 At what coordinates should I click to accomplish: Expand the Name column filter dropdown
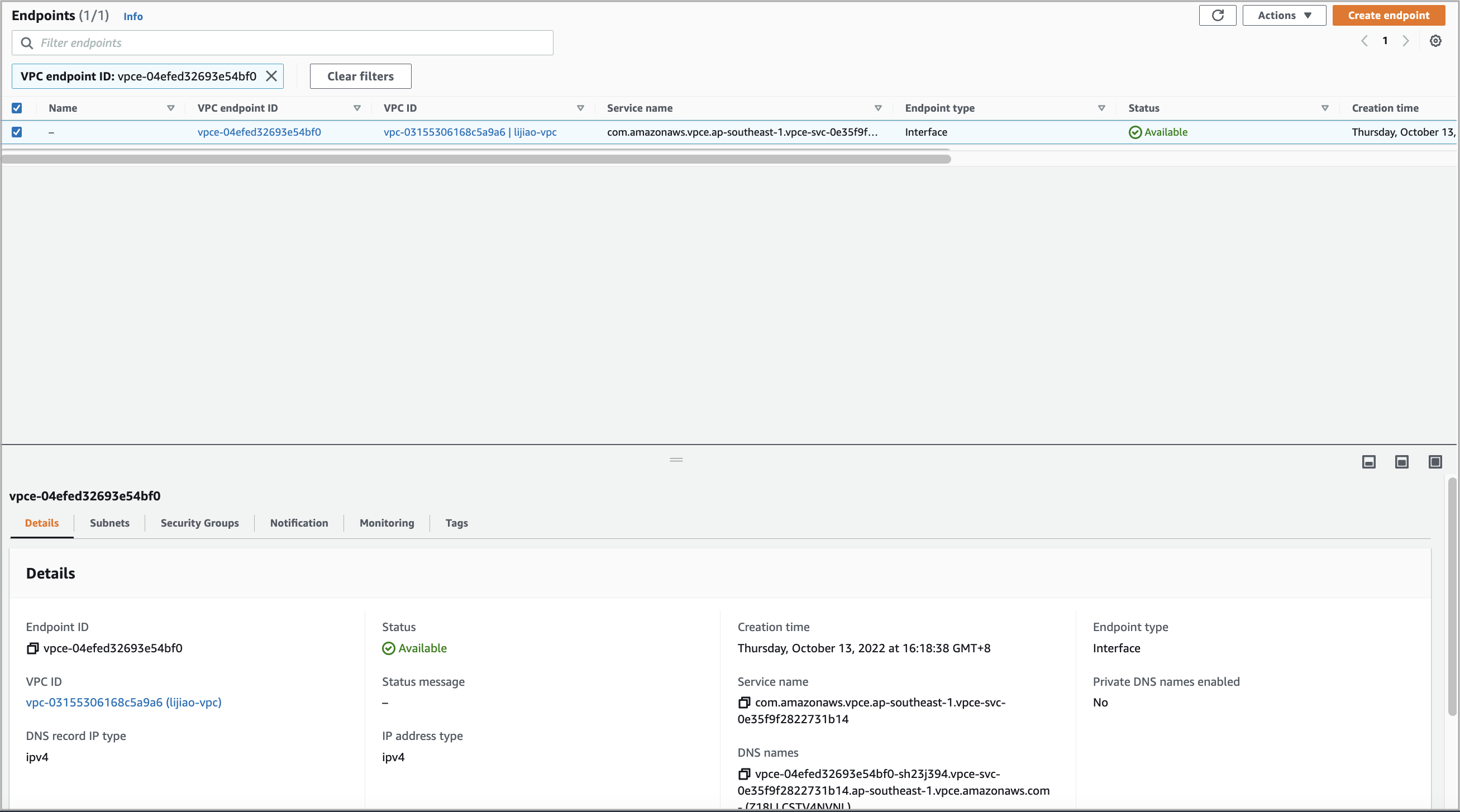pos(170,108)
